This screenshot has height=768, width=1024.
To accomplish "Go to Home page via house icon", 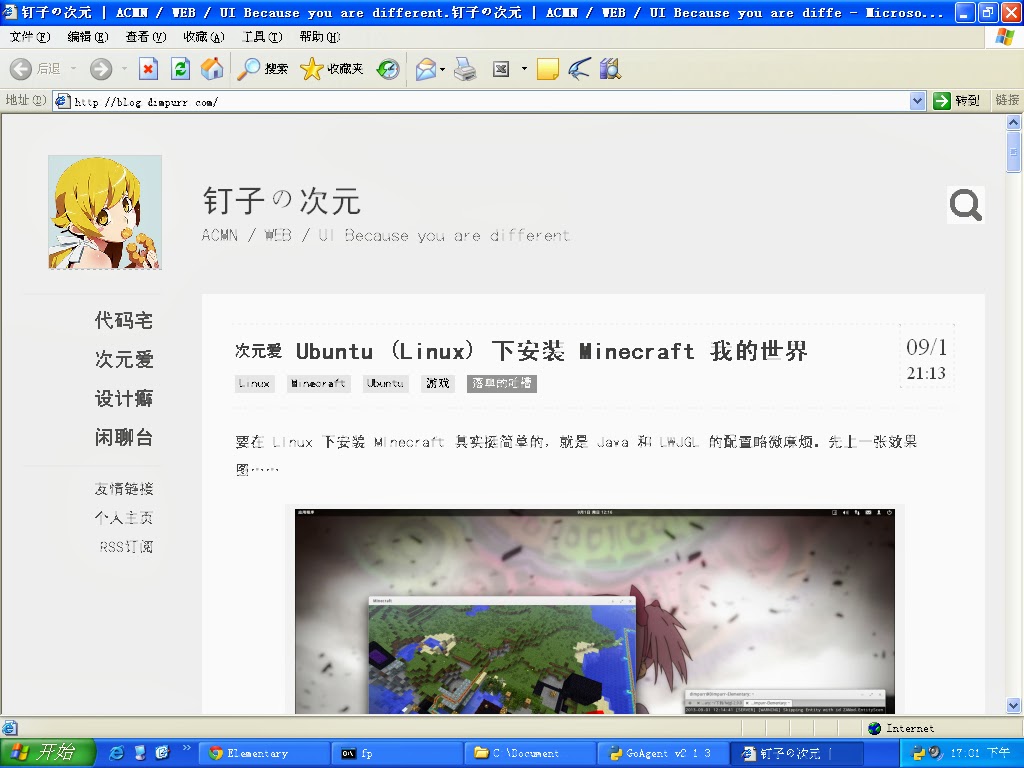I will coord(211,69).
